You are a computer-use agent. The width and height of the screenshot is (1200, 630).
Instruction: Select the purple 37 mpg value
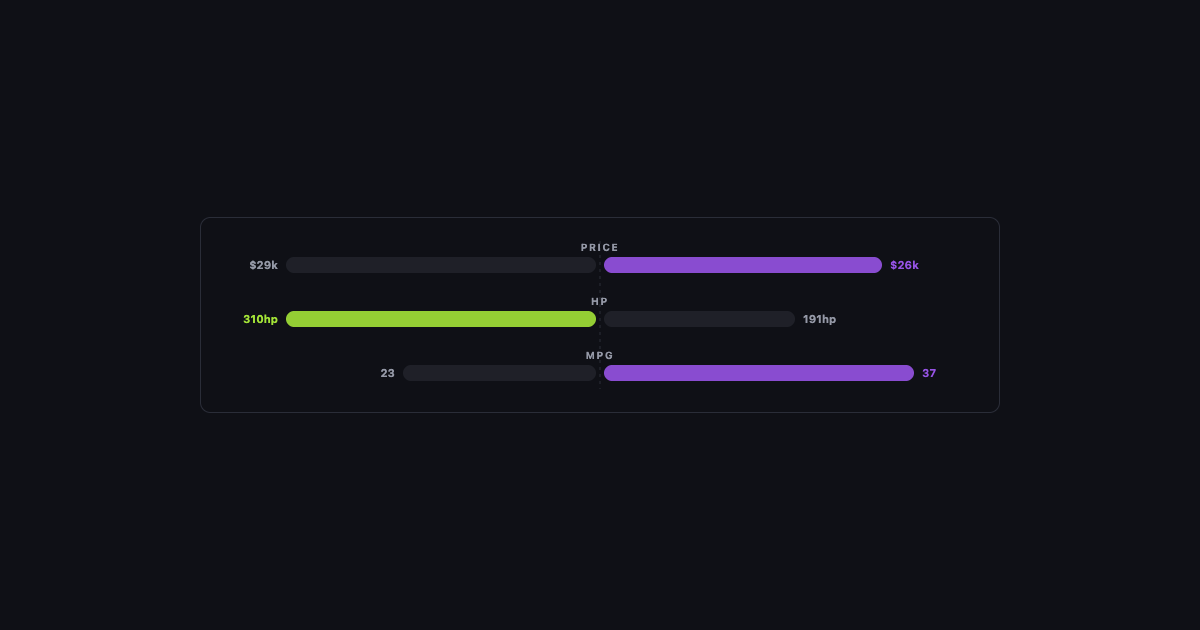[929, 373]
